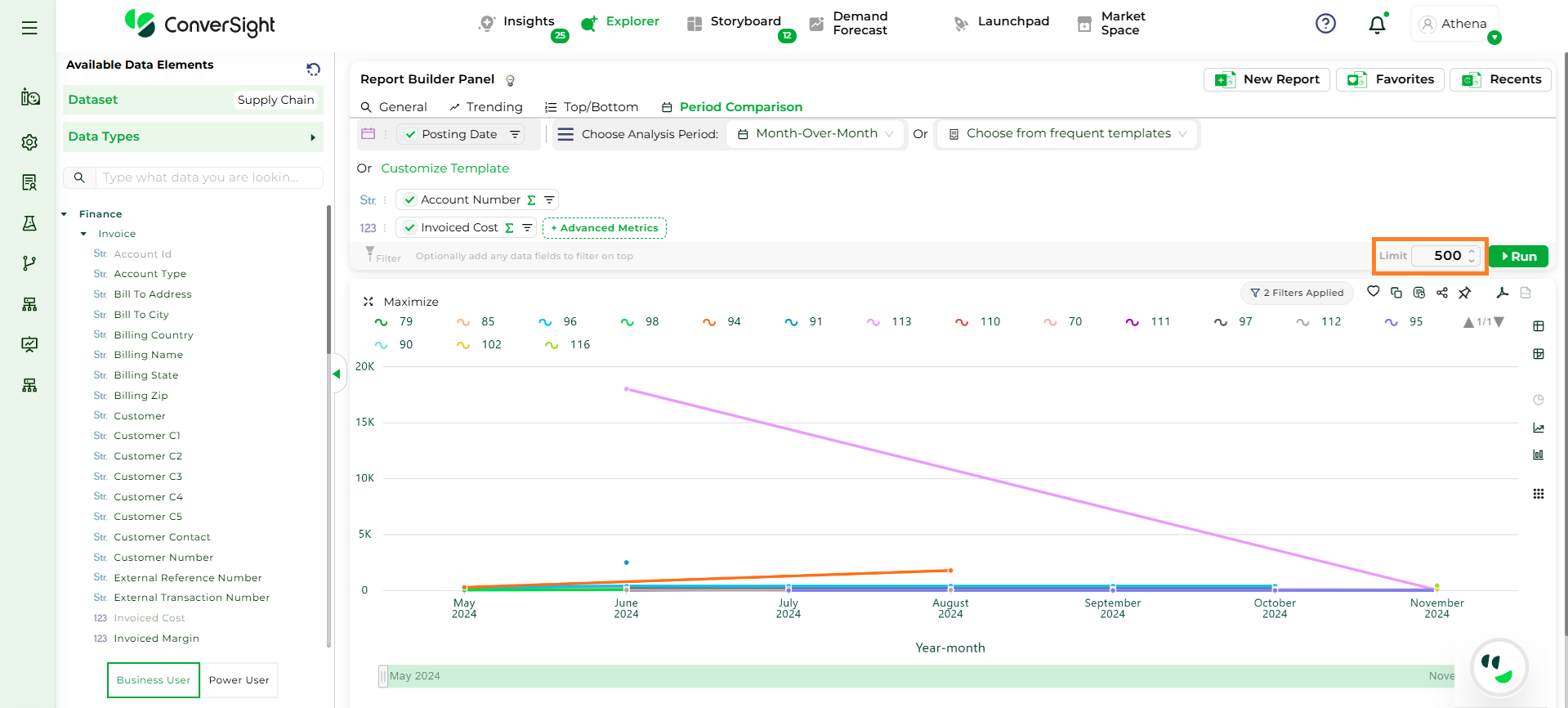
Task: Click the settings gear in left sidebar
Action: (29, 142)
